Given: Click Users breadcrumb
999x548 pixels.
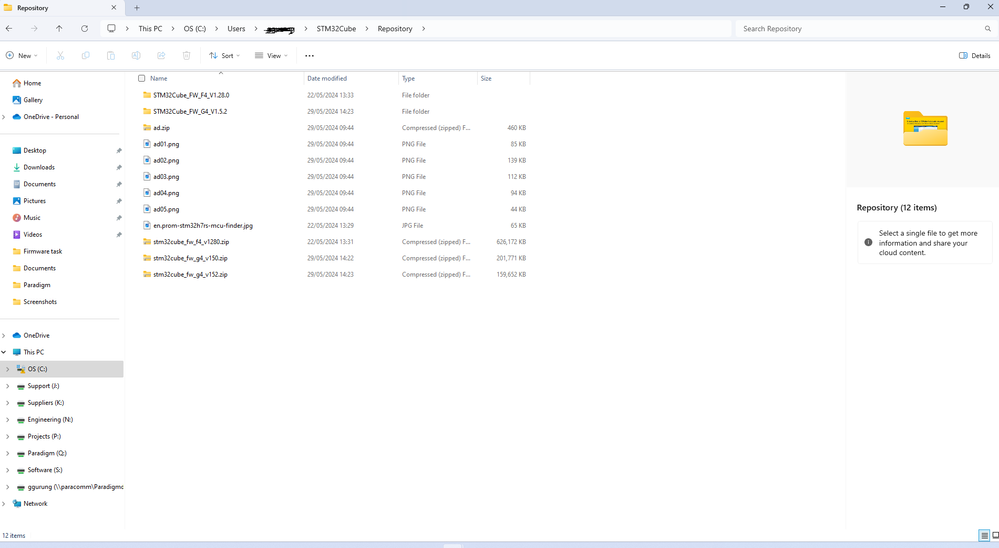Looking at the screenshot, I should pyautogui.click(x=236, y=29).
